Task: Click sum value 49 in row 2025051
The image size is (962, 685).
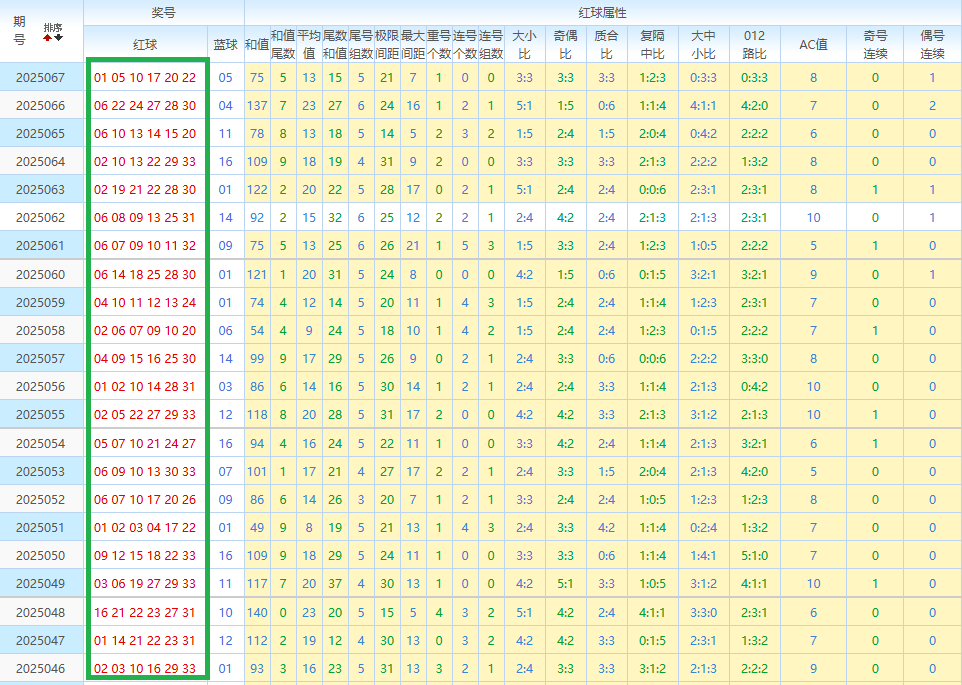Action: pos(257,527)
